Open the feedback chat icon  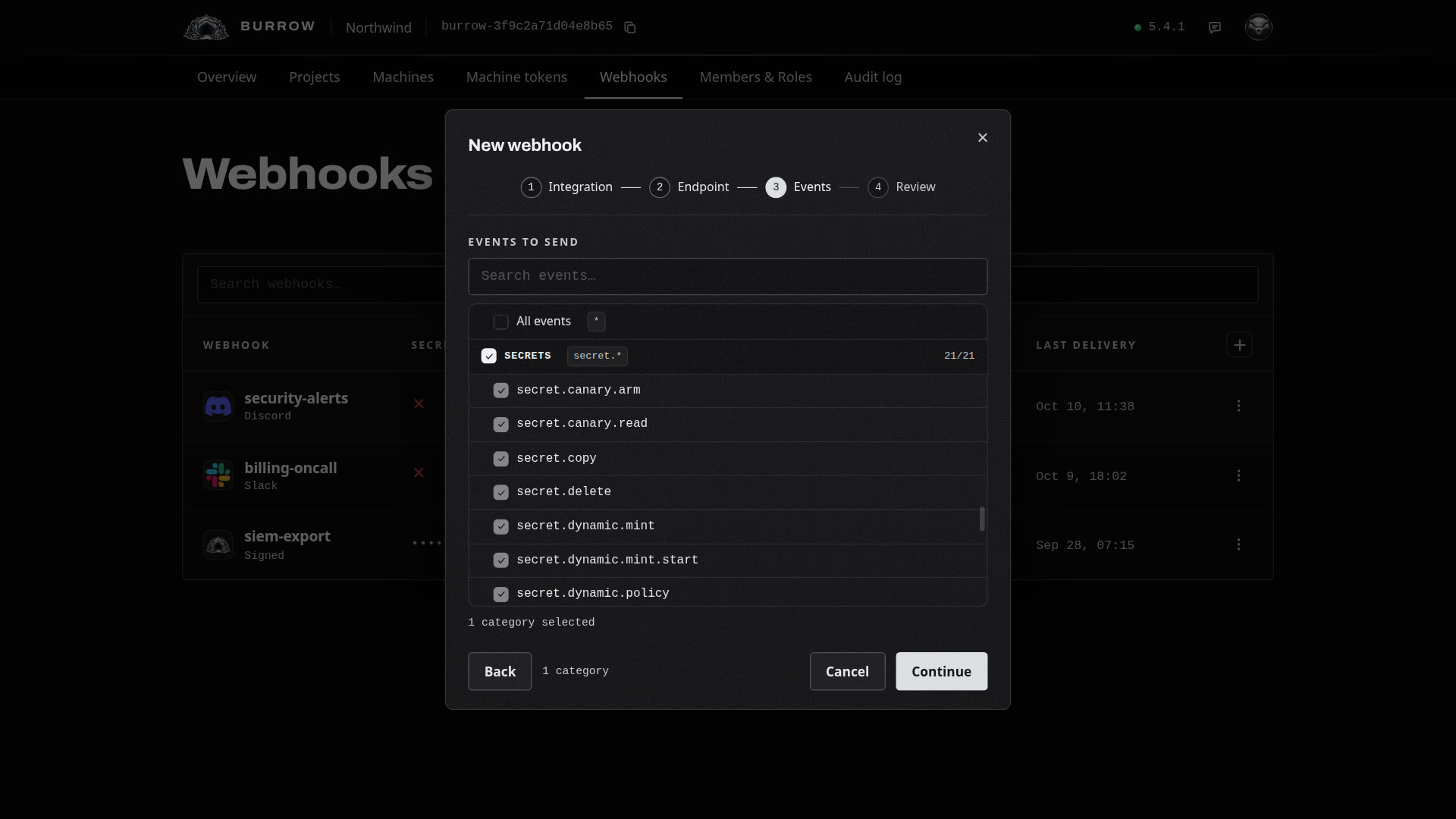tap(1215, 27)
